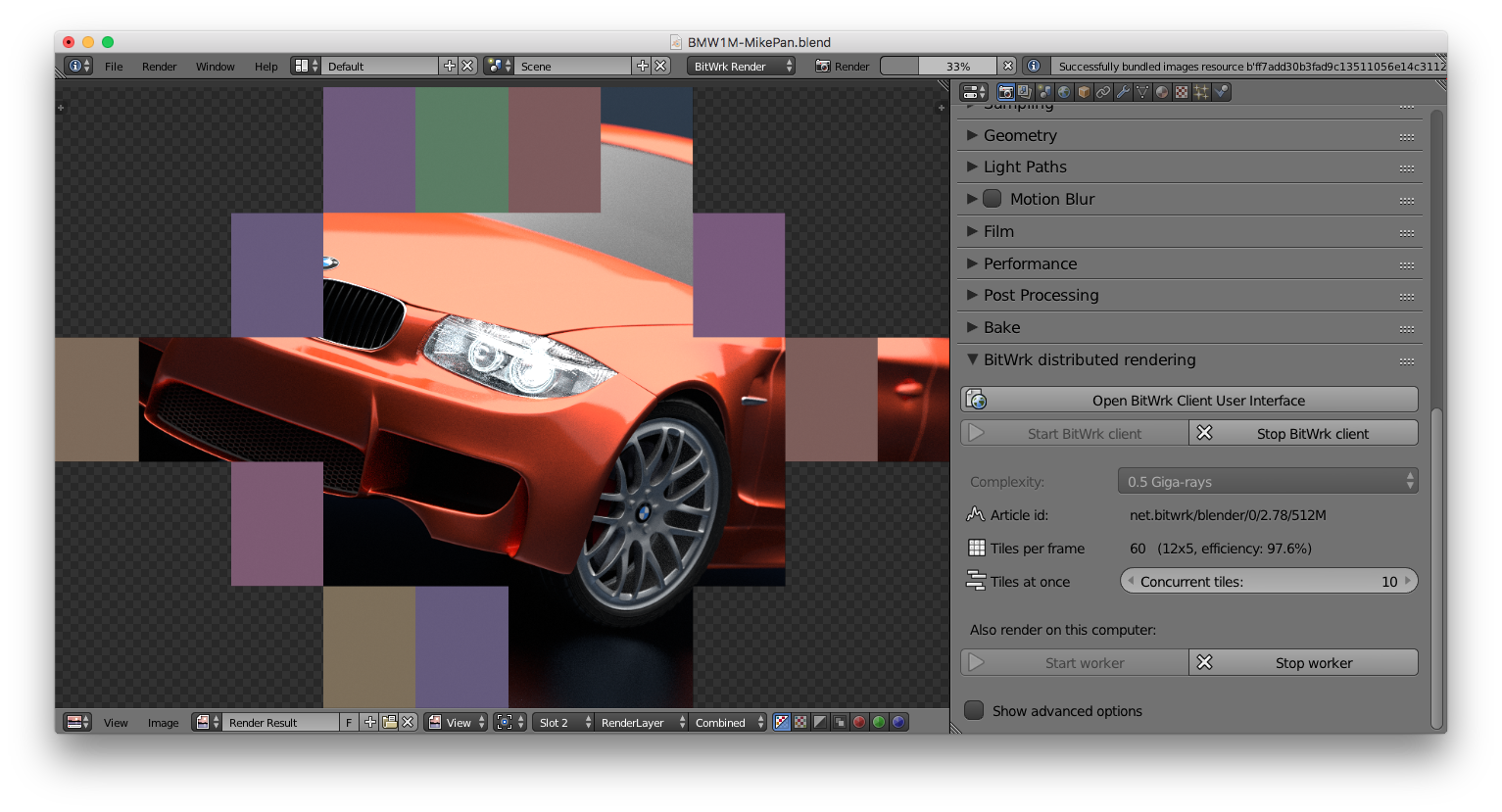Open the Render Layers properties tab
The image size is (1502, 812).
click(1025, 92)
